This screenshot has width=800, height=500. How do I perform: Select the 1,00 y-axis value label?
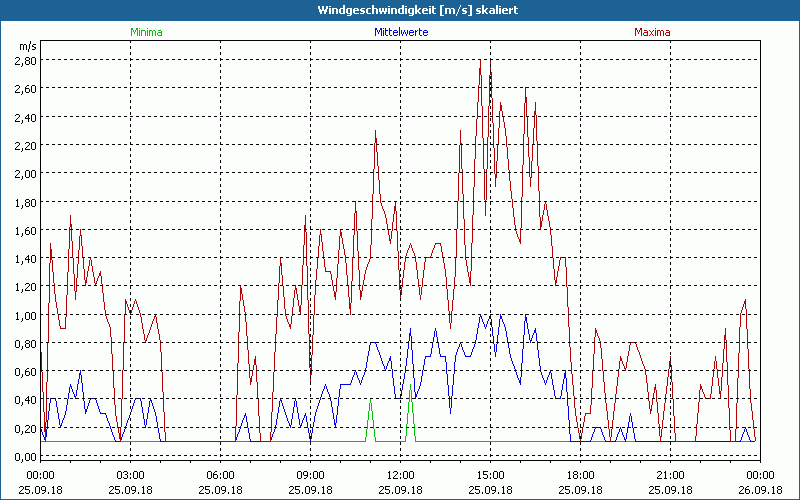pos(25,315)
